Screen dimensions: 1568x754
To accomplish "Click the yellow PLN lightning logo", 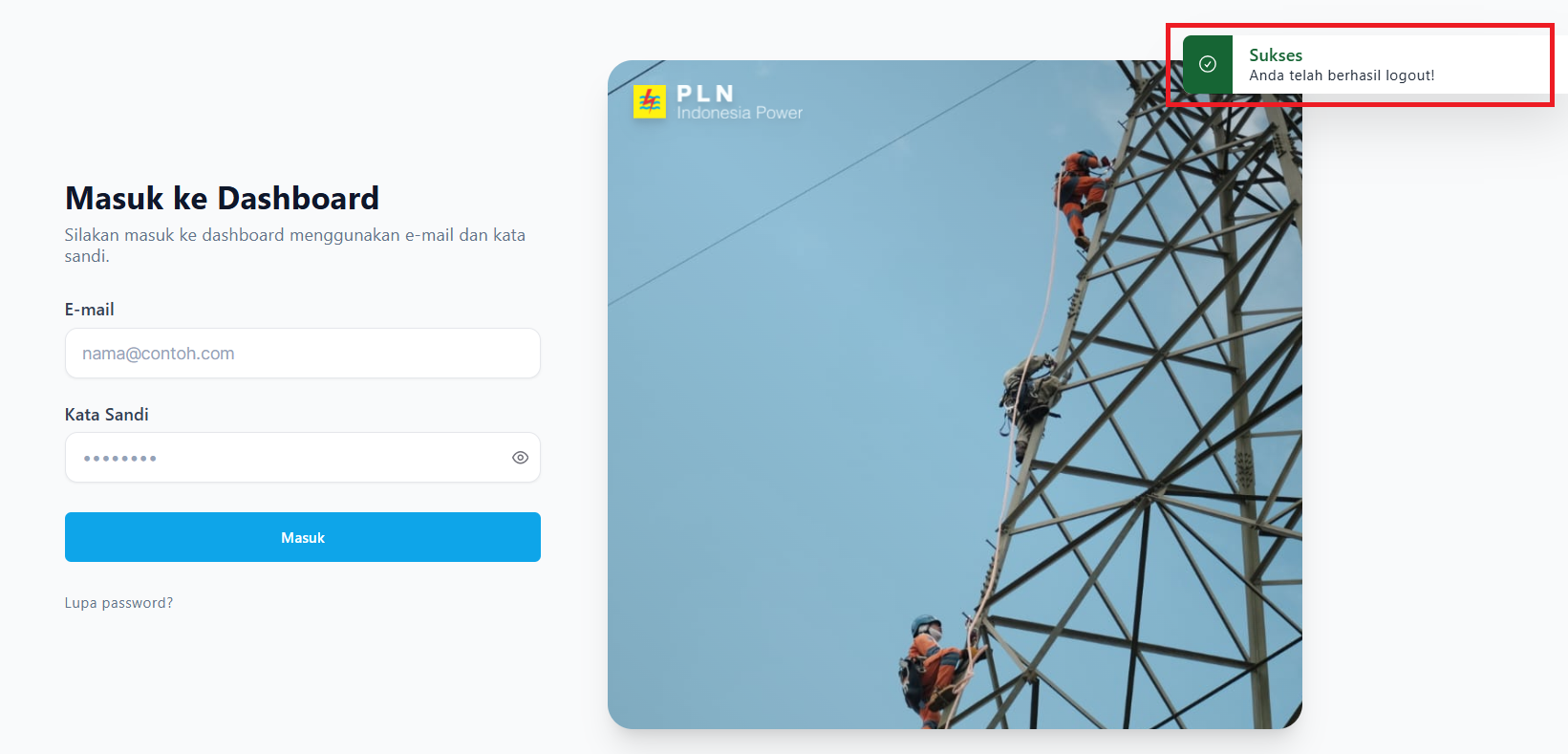I will [650, 101].
